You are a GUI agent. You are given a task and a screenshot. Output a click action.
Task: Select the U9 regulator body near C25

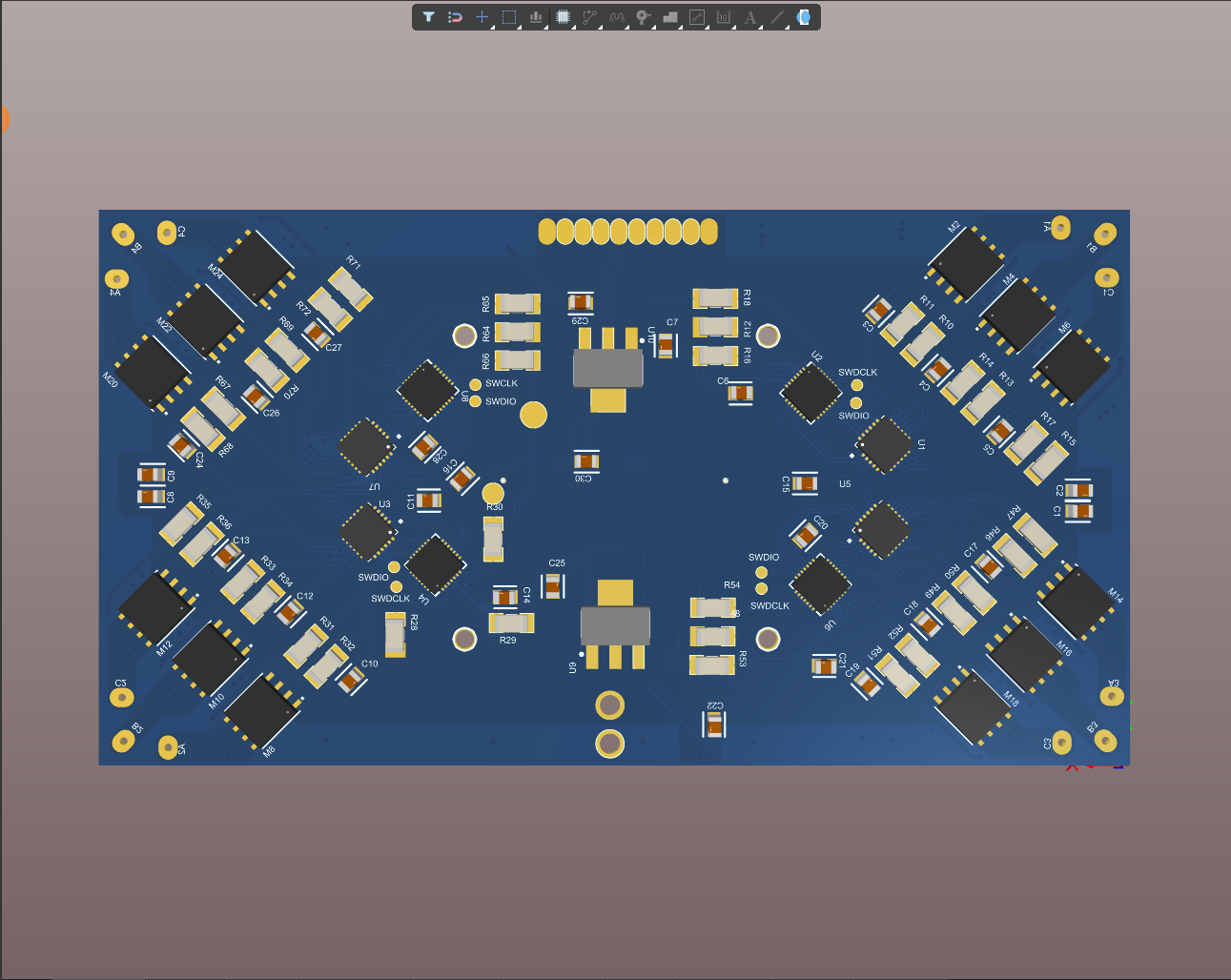point(615,625)
